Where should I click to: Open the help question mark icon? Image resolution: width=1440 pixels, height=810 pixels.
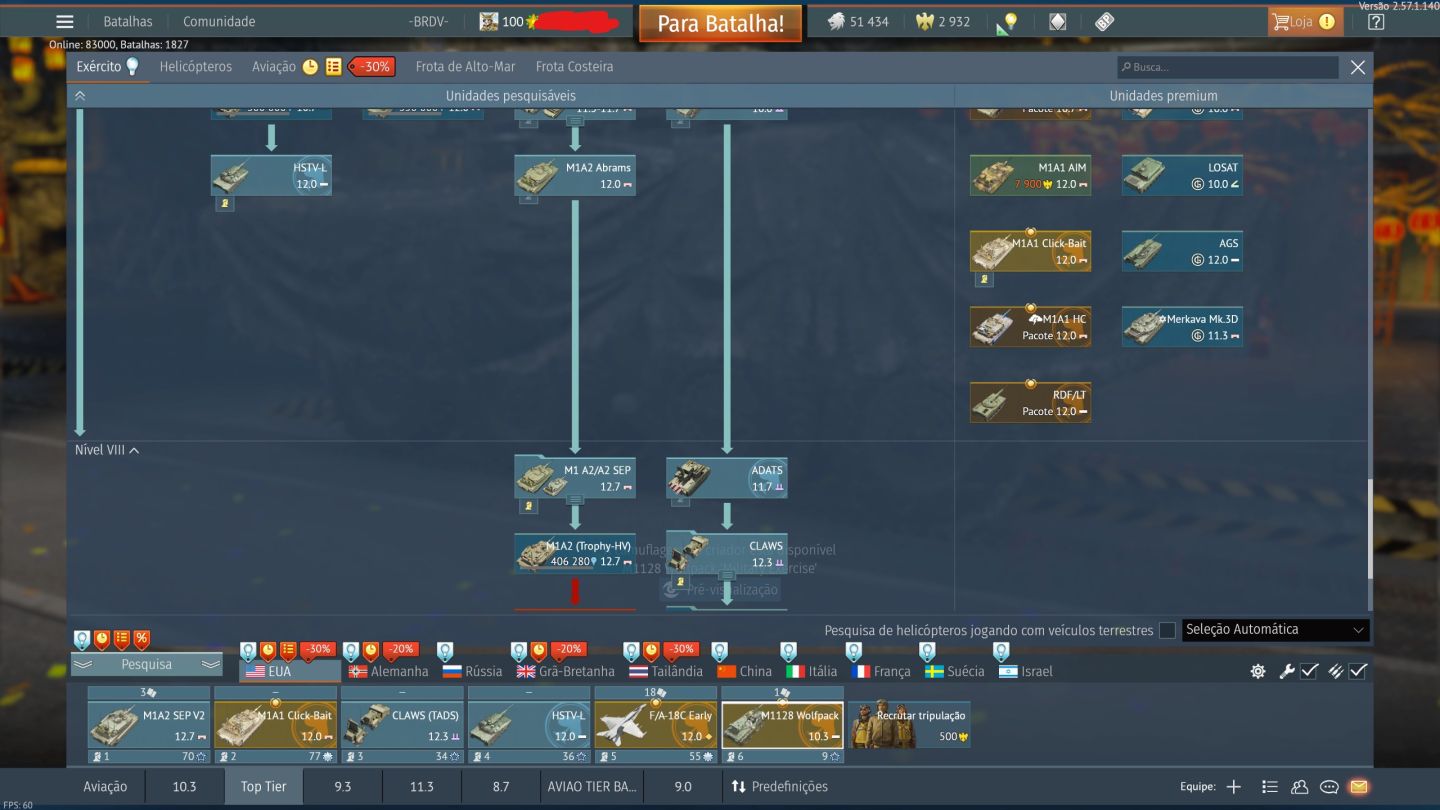click(x=1376, y=21)
